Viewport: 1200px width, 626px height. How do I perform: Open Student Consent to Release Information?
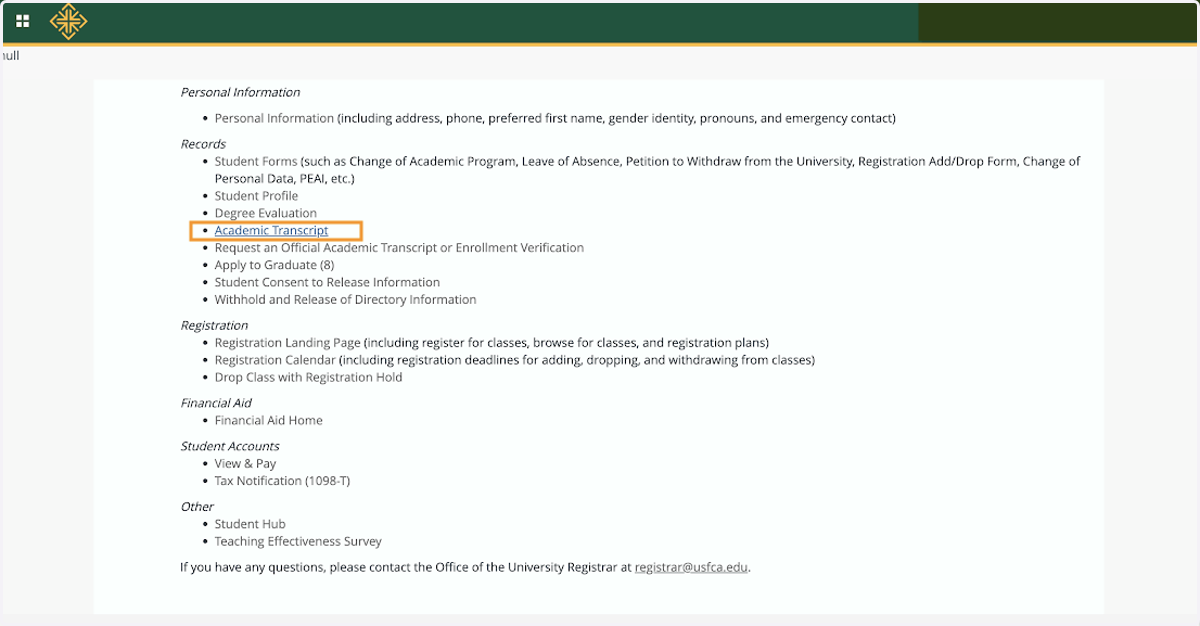[327, 282]
